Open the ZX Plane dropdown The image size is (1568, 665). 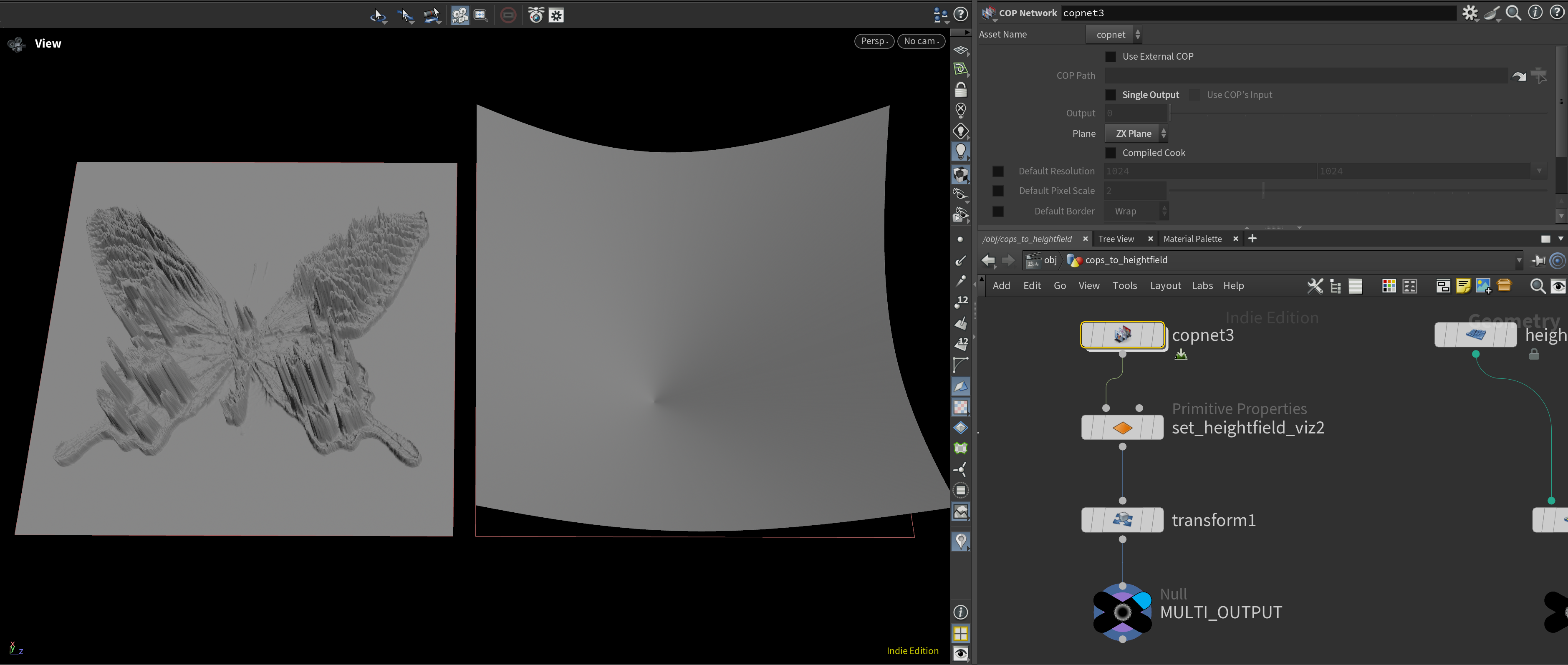click(x=1136, y=133)
